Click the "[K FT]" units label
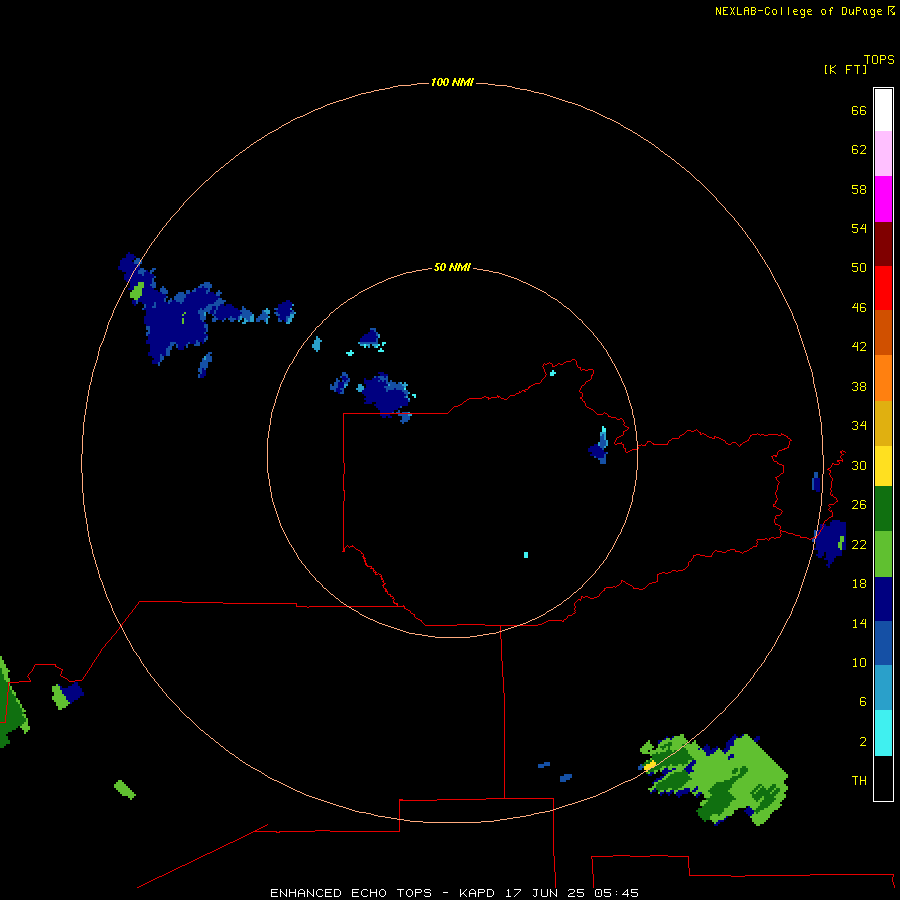 (x=845, y=69)
